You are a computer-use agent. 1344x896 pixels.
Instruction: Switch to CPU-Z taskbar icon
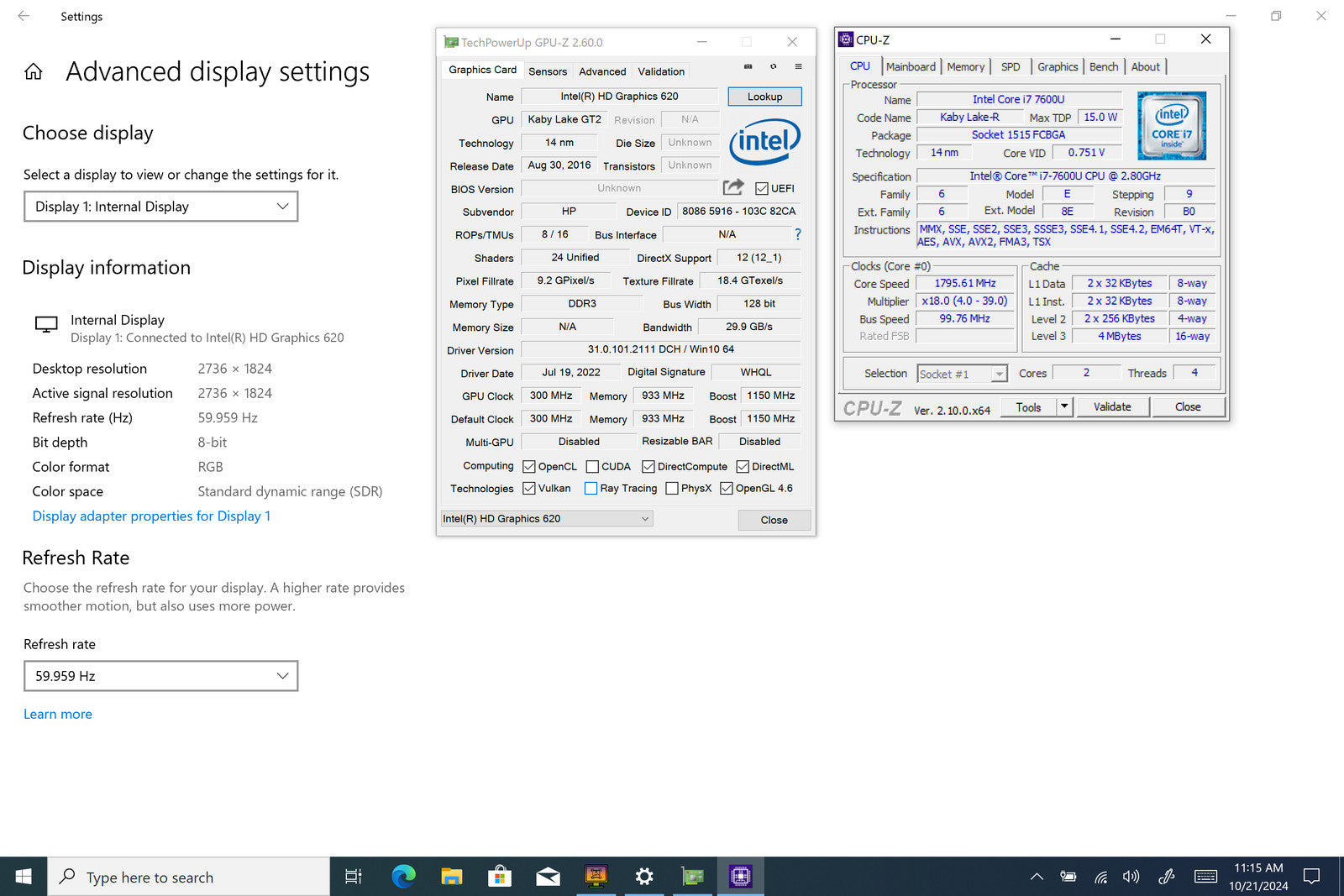tap(740, 877)
